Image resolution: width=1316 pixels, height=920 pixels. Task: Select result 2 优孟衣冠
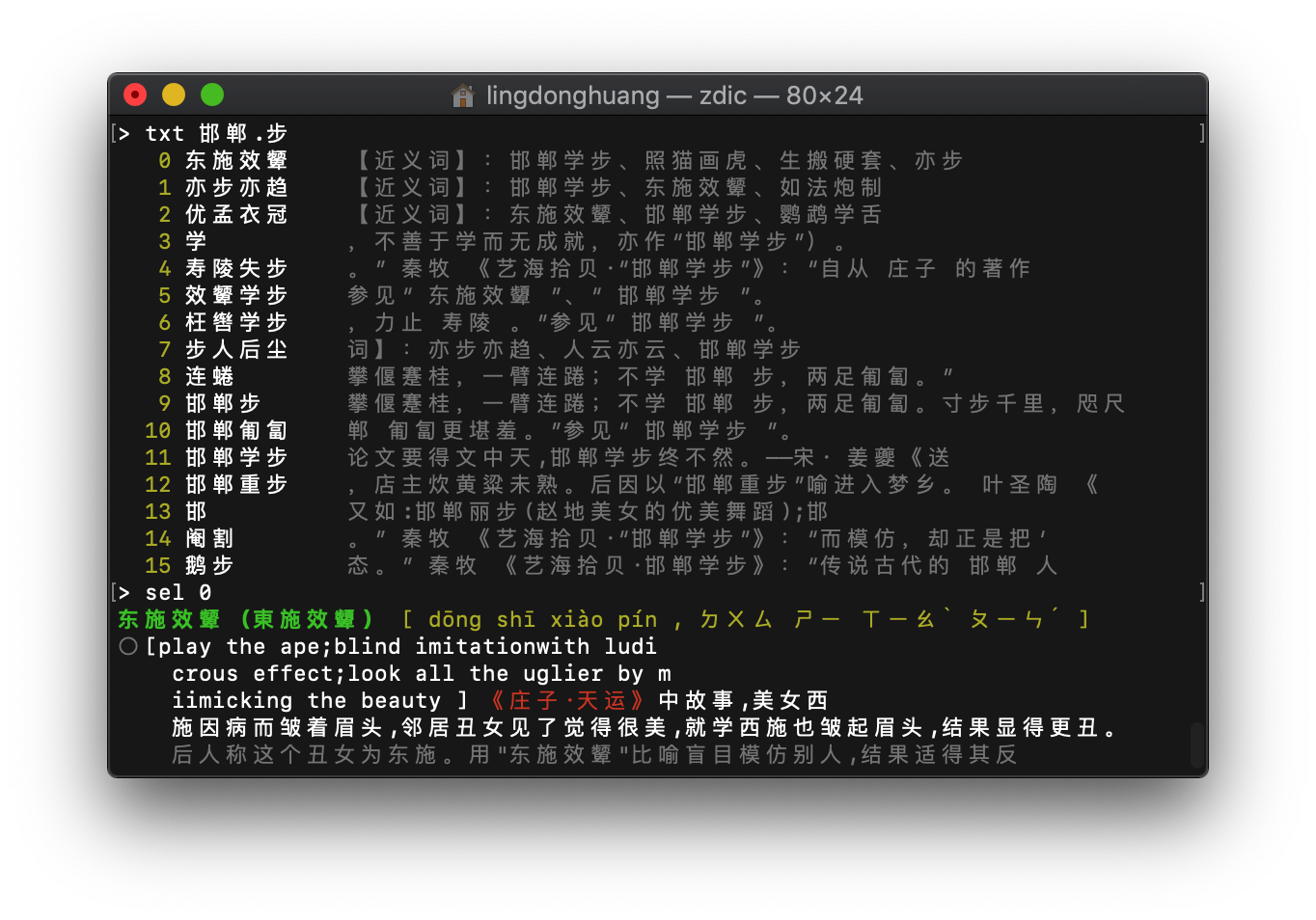pyautogui.click(x=235, y=214)
